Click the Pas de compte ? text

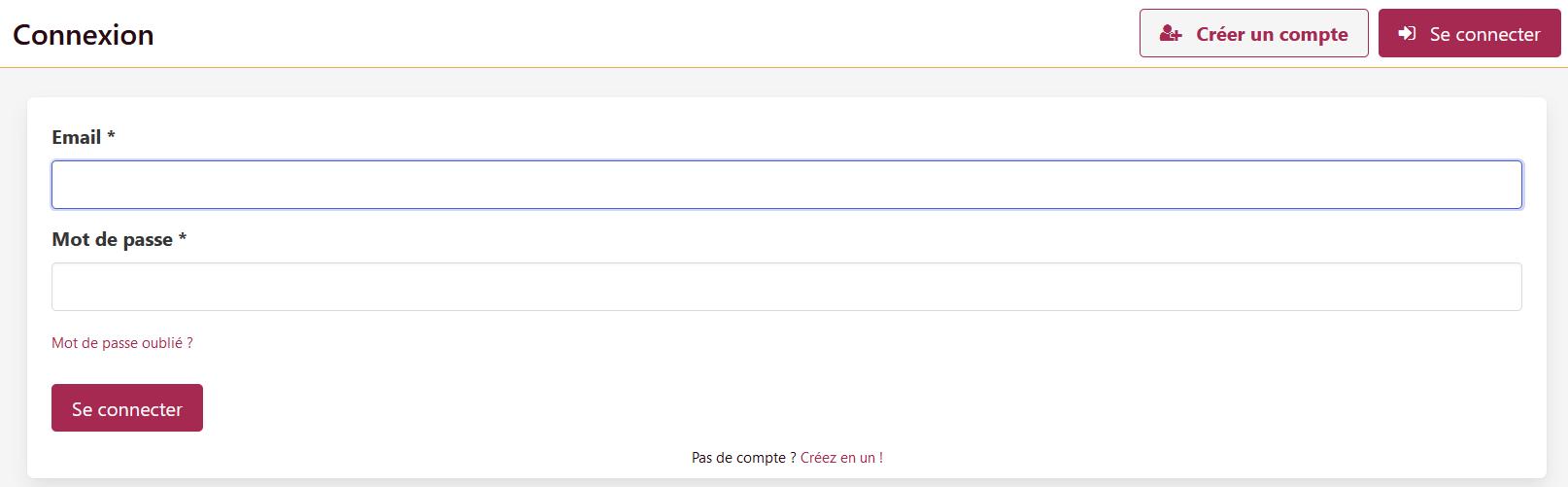[744, 458]
